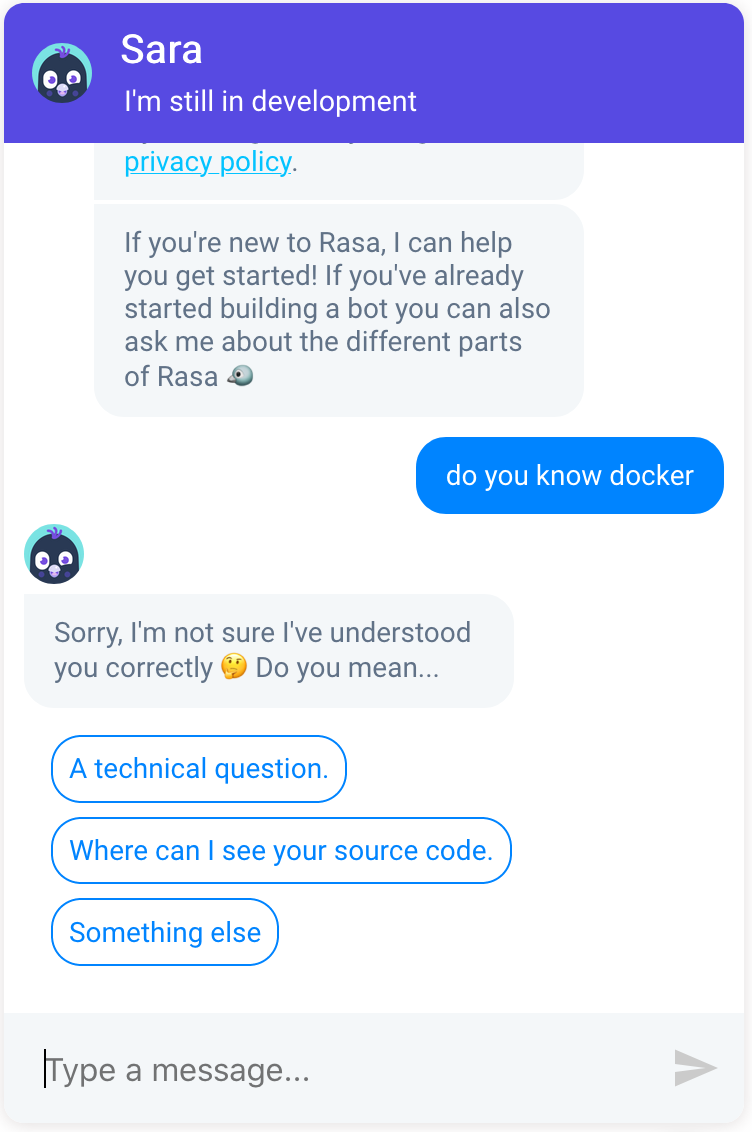Click the bot avatar above the Sorry message
752x1132 pixels.
point(54,554)
